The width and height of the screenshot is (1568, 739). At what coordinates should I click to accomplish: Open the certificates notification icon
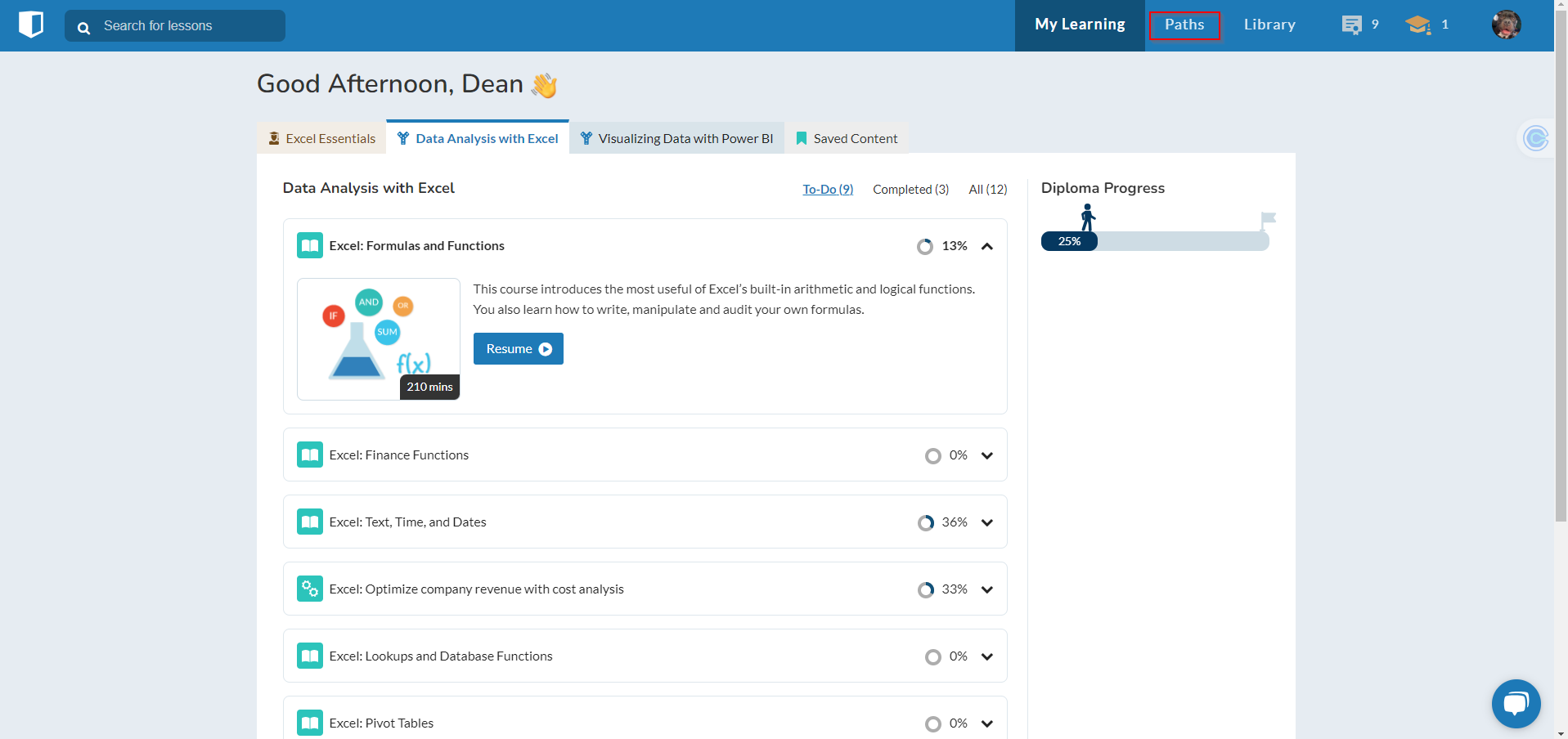coord(1352,25)
